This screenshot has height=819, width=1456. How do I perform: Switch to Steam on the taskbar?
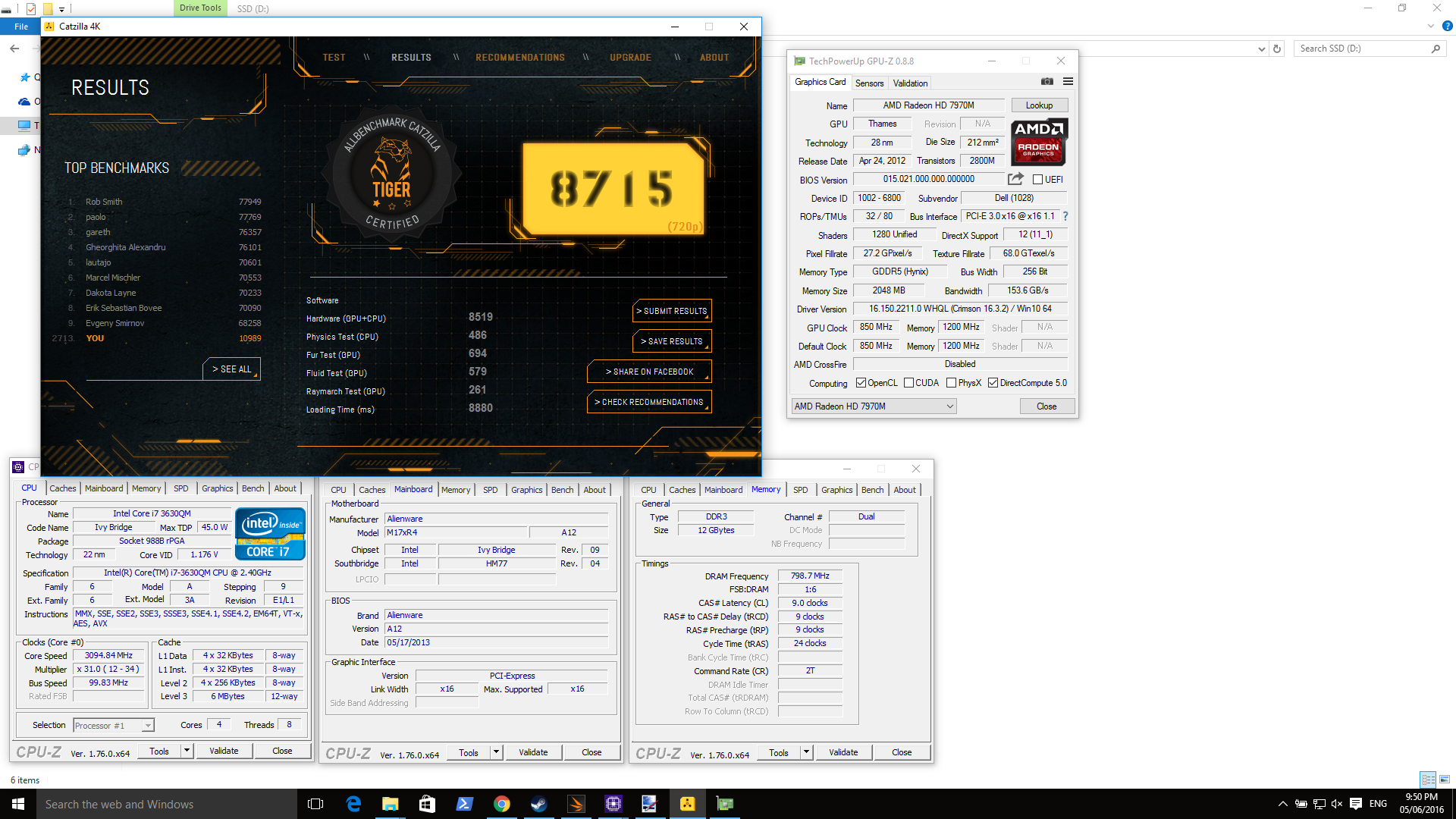pyautogui.click(x=538, y=804)
